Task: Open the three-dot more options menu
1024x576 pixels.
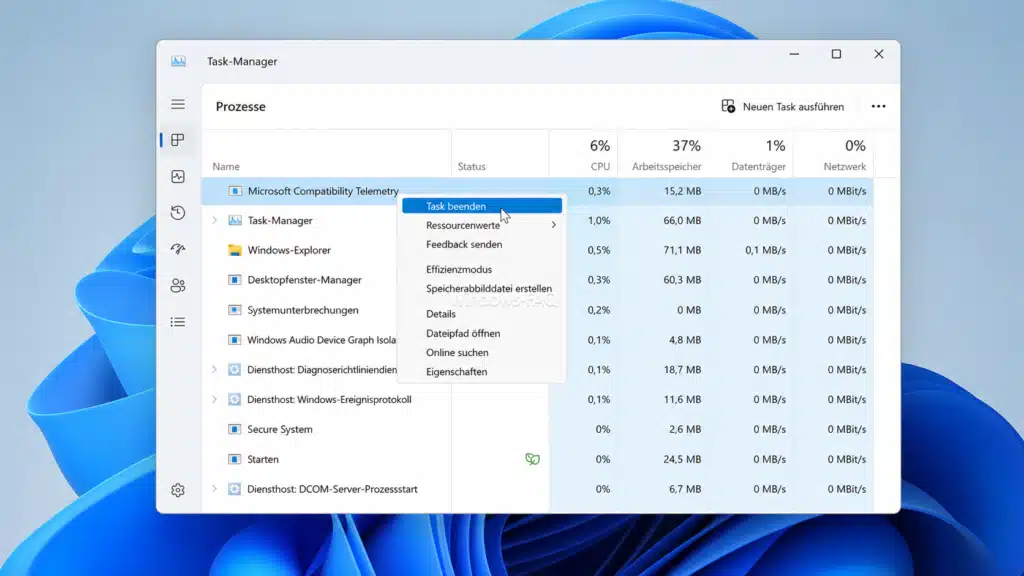Action: [878, 106]
